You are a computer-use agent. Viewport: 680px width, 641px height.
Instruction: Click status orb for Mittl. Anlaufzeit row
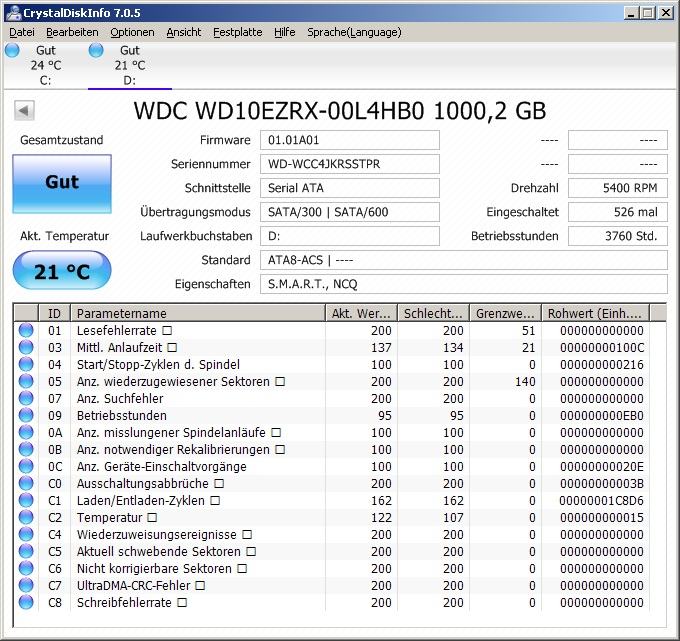coord(26,347)
